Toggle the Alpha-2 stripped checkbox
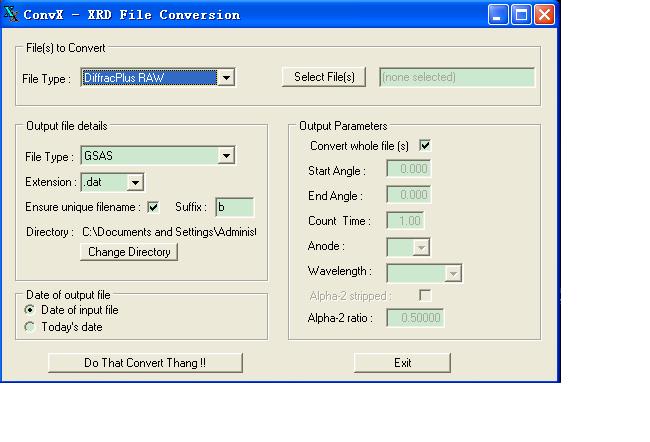This screenshot has height=442, width=650. [x=425, y=295]
